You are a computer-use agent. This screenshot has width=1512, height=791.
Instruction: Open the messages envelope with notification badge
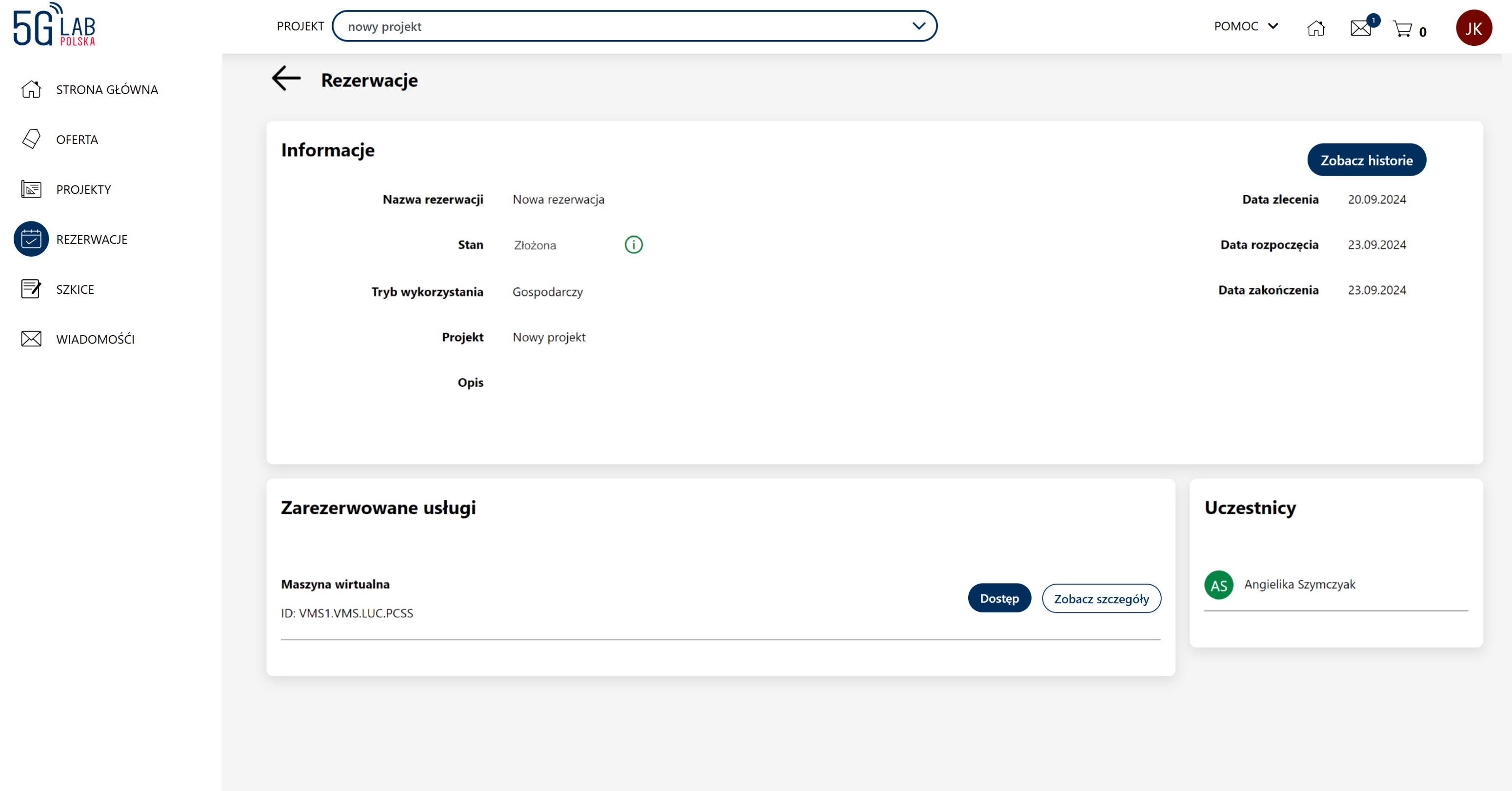(1360, 28)
